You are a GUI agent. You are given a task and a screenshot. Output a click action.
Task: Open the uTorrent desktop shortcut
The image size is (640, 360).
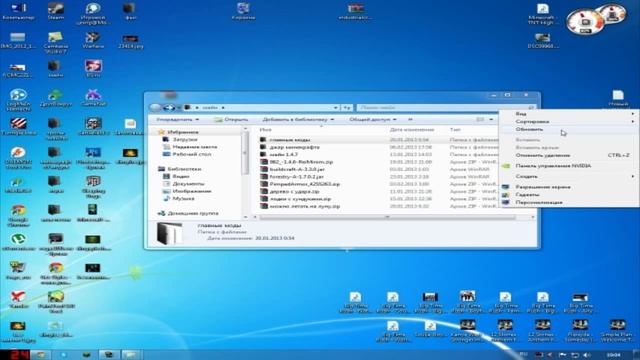pyautogui.click(x=18, y=242)
